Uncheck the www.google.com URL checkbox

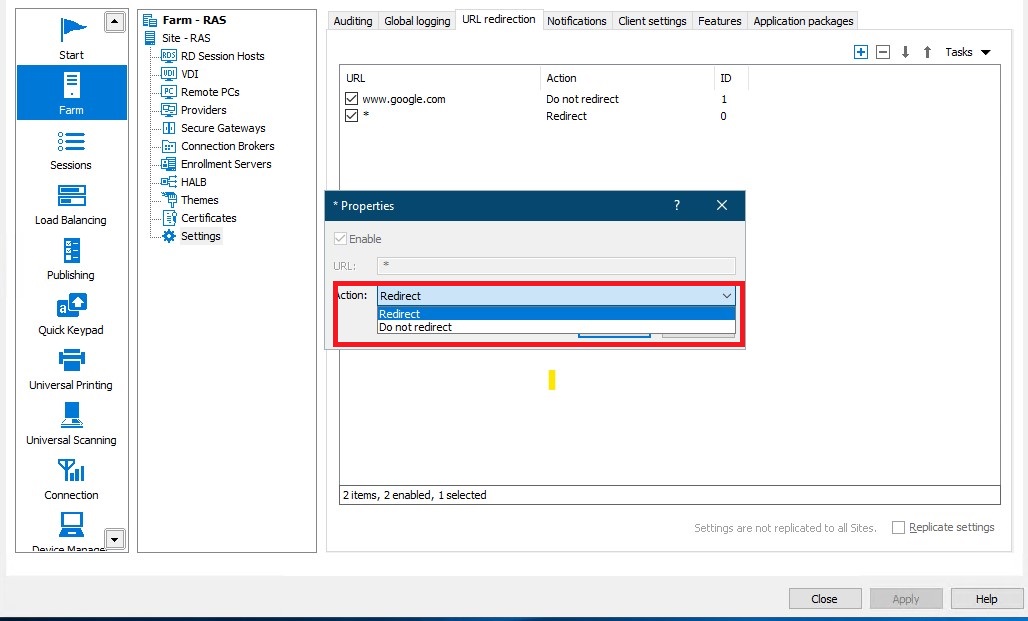[x=351, y=99]
